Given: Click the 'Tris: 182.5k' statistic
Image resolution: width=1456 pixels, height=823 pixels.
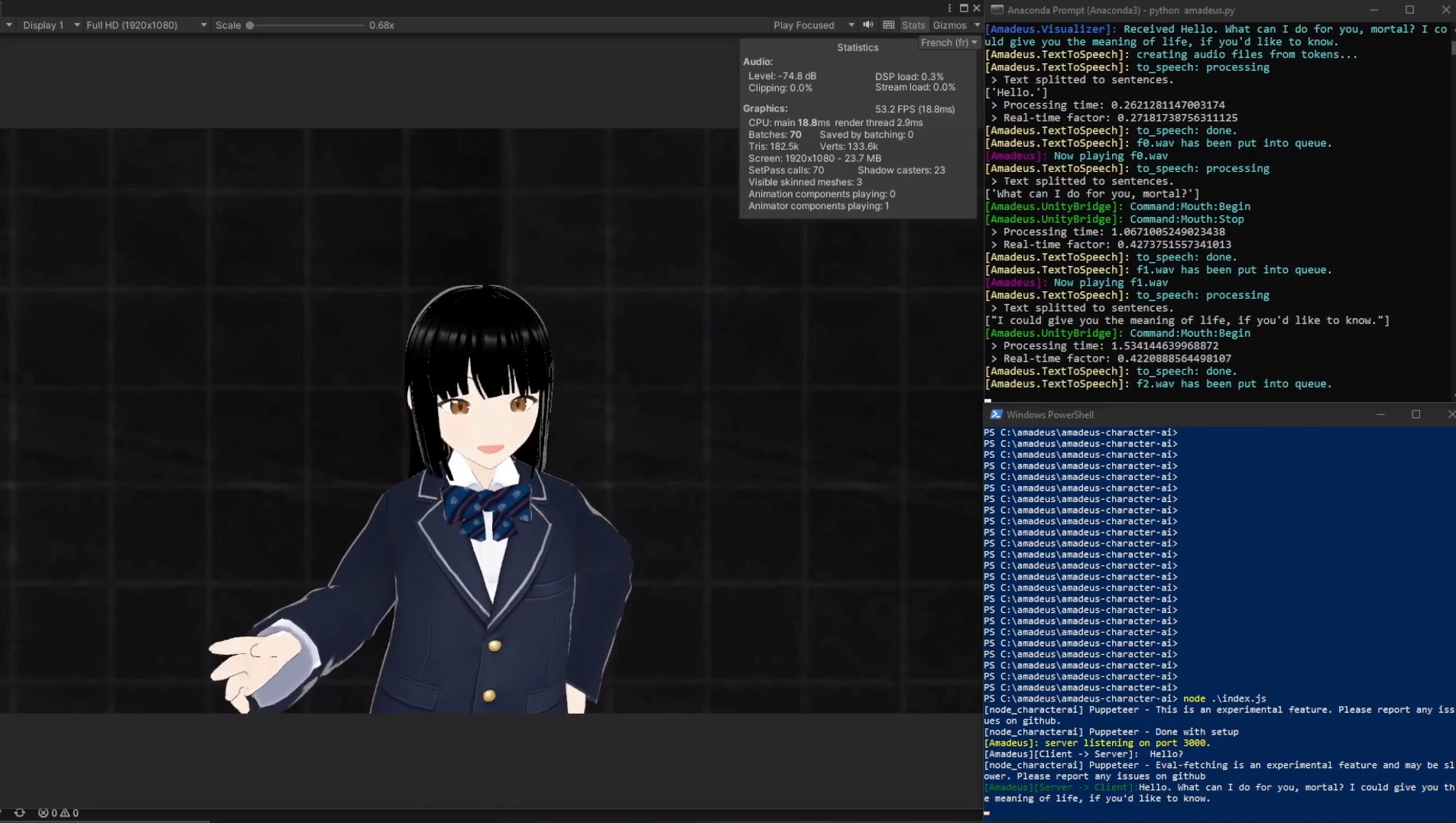Looking at the screenshot, I should tap(773, 146).
